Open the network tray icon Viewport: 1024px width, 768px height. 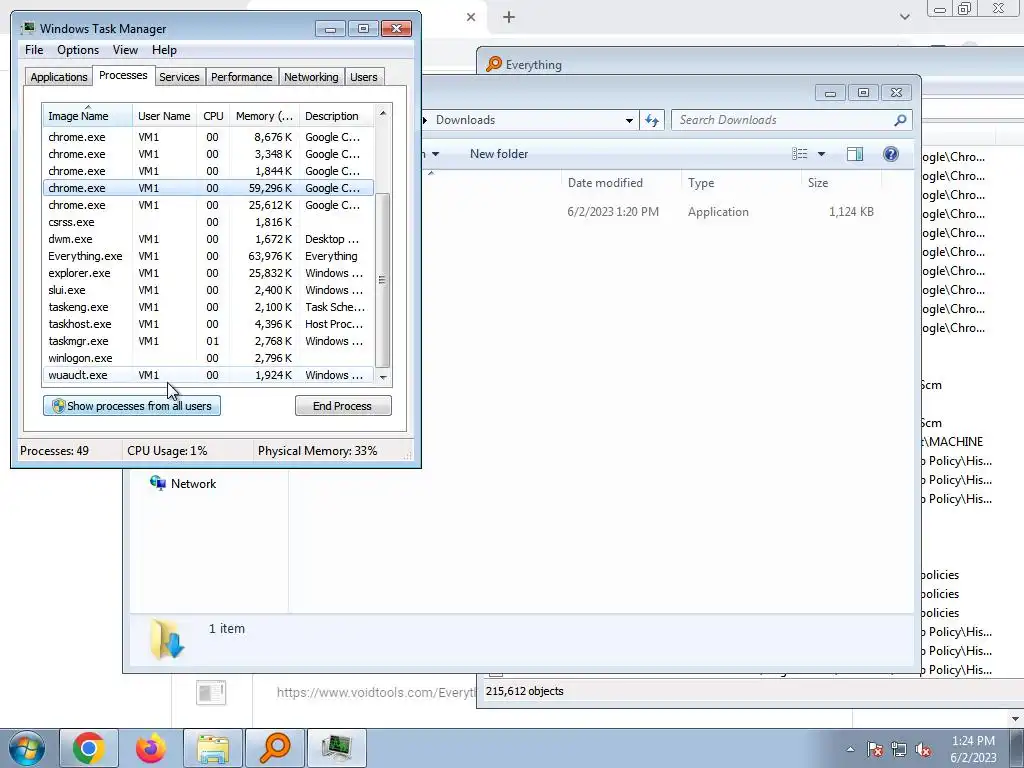click(899, 749)
